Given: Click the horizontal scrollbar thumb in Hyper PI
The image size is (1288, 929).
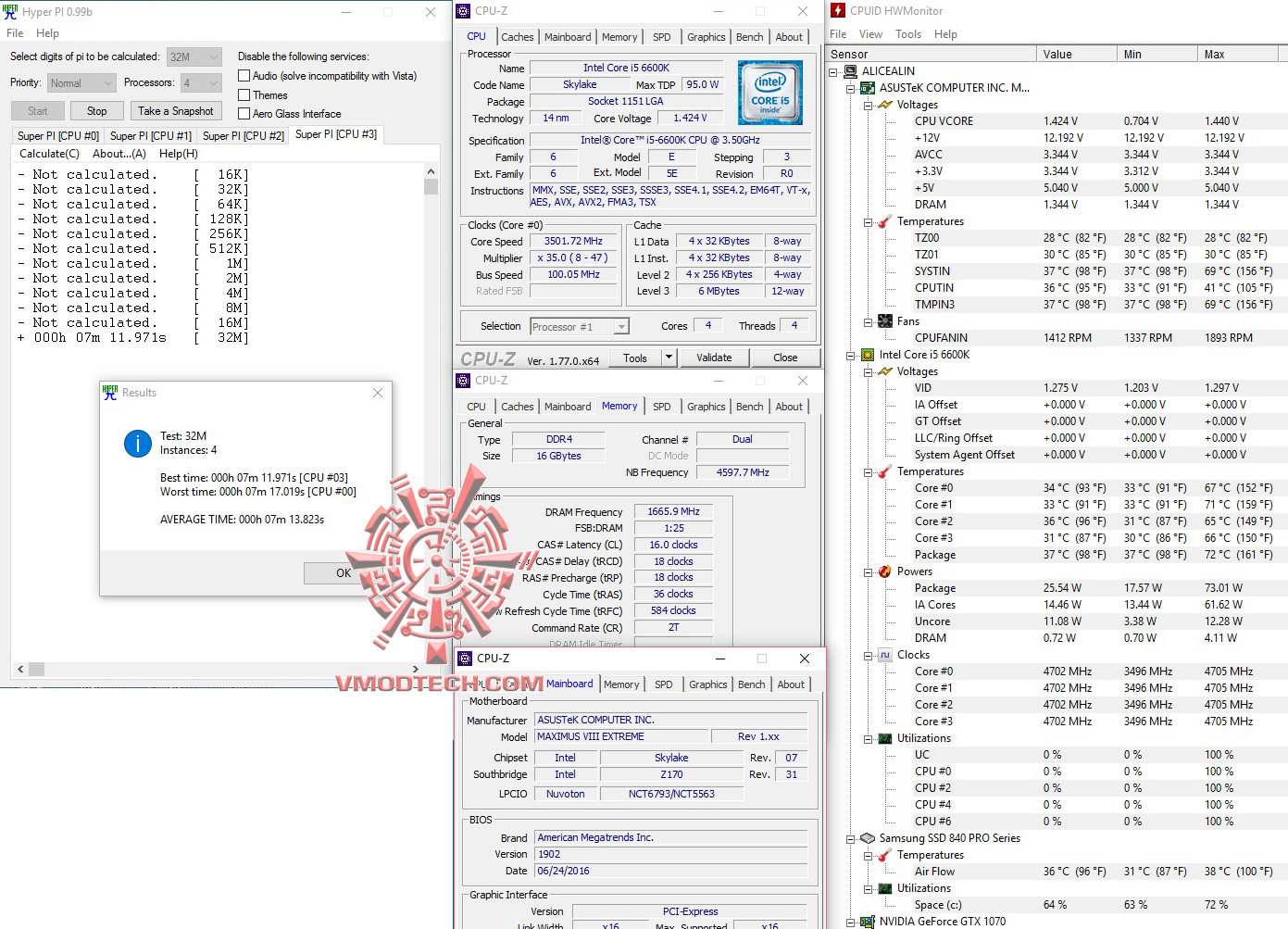Looking at the screenshot, I should (x=36, y=669).
